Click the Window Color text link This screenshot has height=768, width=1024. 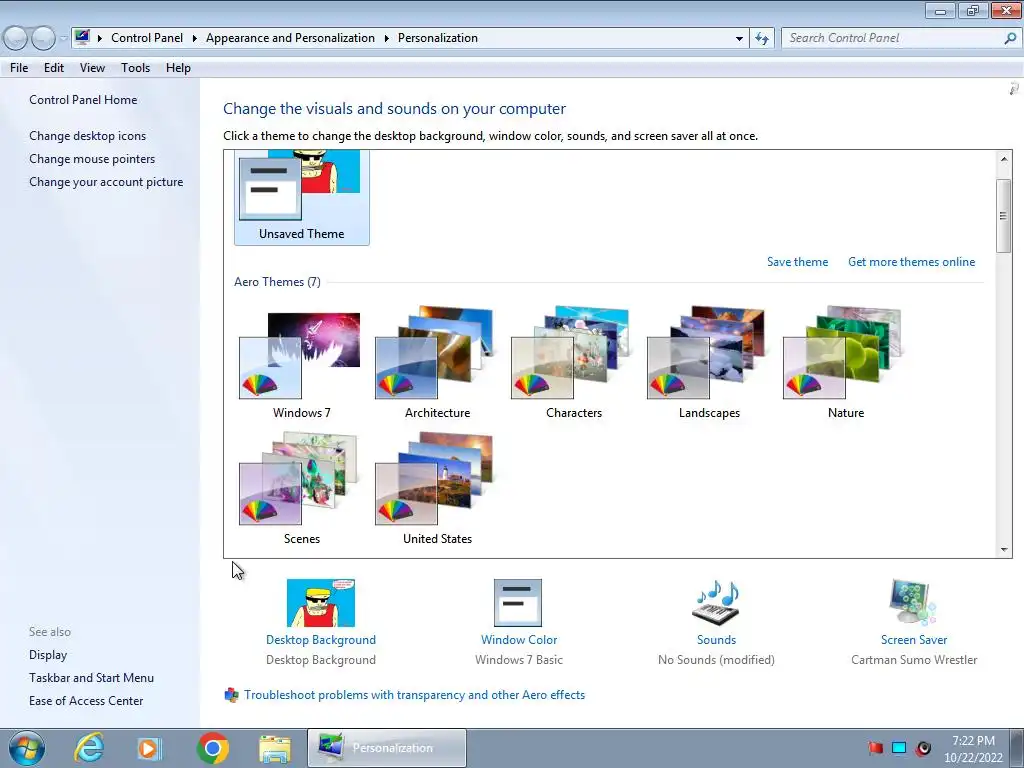click(x=519, y=640)
